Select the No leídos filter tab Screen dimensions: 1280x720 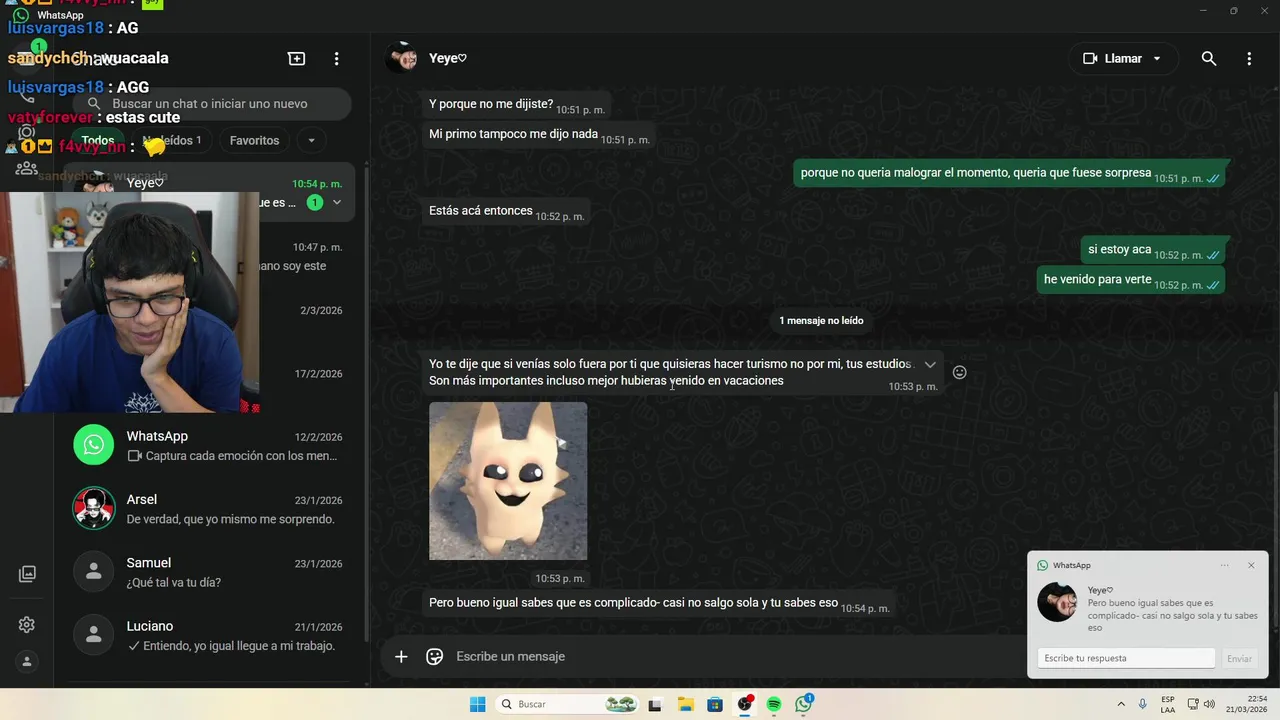[x=172, y=140]
